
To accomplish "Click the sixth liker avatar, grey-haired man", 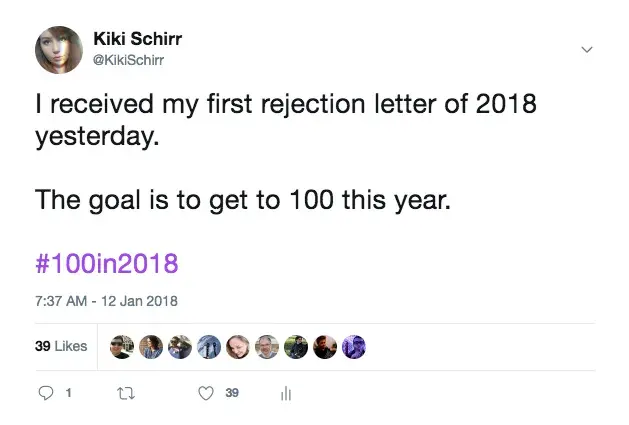I will click(x=267, y=347).
